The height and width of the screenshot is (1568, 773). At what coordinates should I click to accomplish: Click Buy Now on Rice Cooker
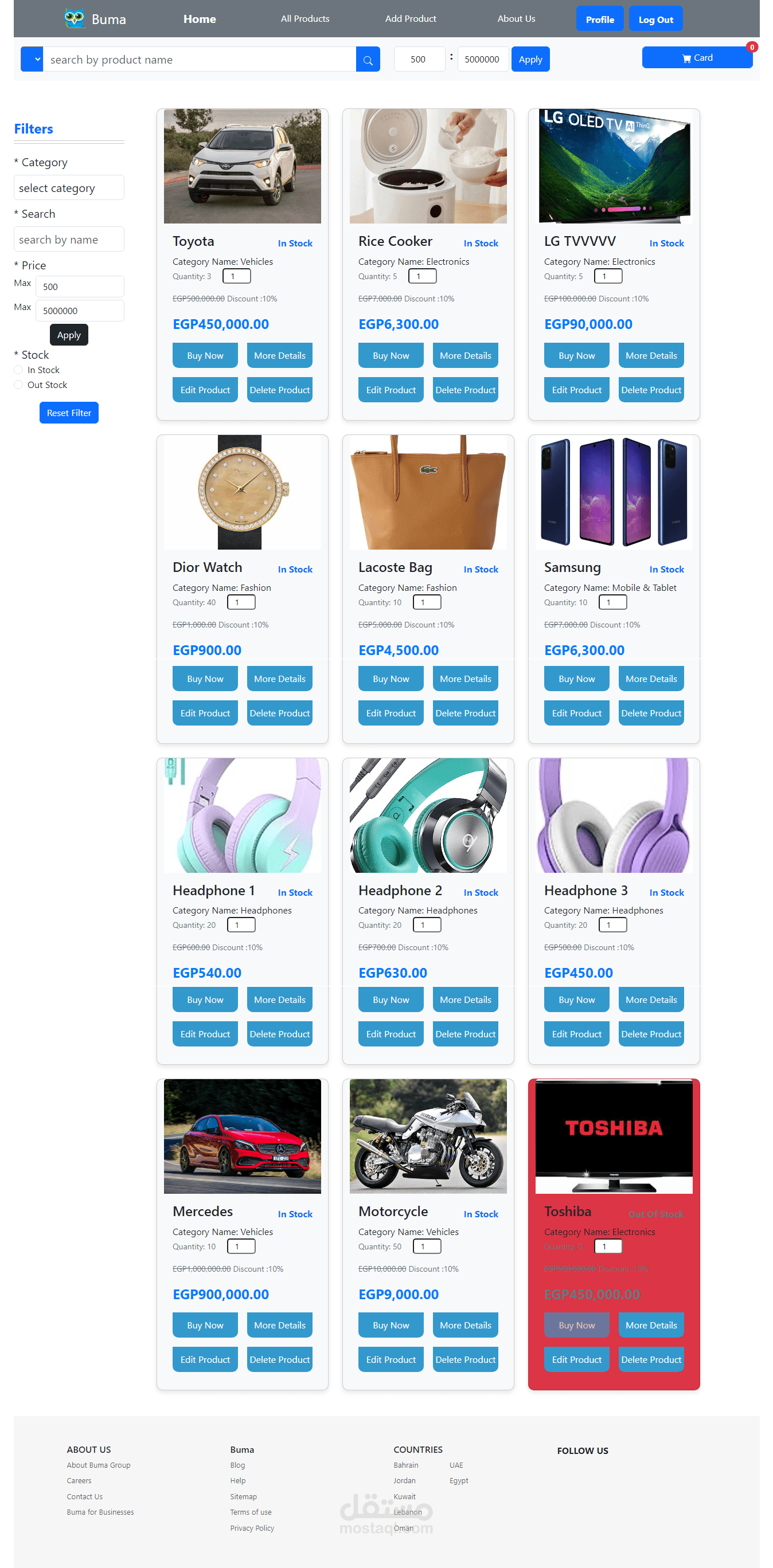click(391, 355)
